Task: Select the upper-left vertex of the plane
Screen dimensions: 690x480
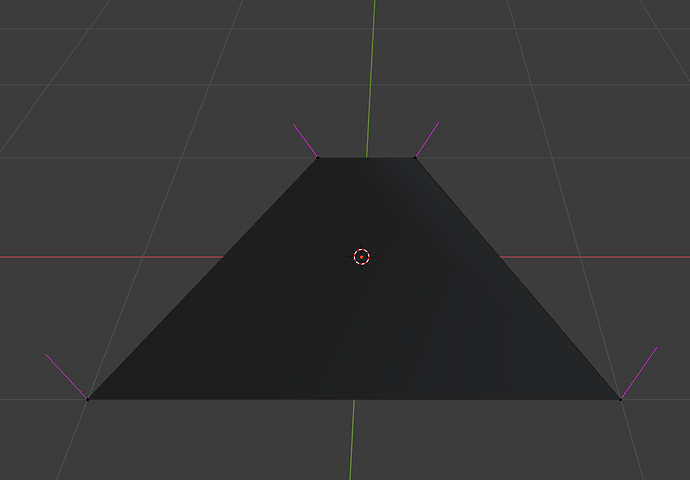Action: click(x=318, y=158)
